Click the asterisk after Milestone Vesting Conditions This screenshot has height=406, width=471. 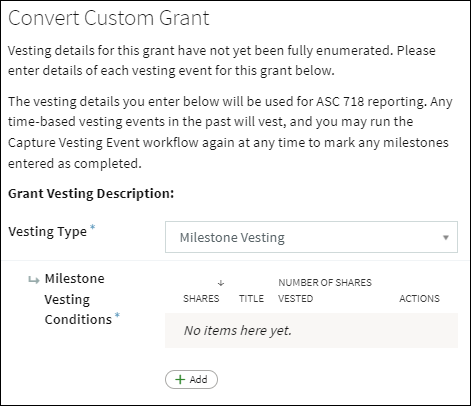tap(117, 315)
